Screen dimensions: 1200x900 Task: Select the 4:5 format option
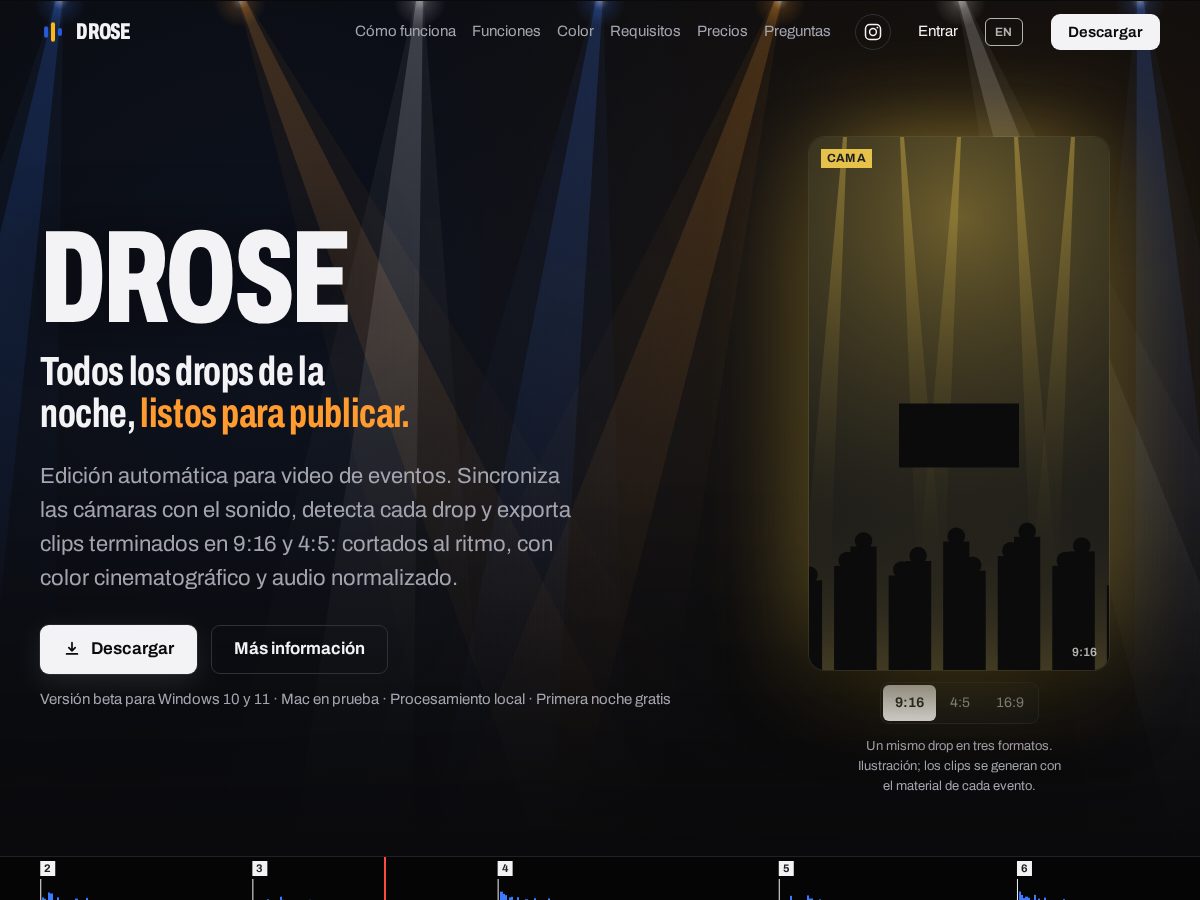point(960,703)
